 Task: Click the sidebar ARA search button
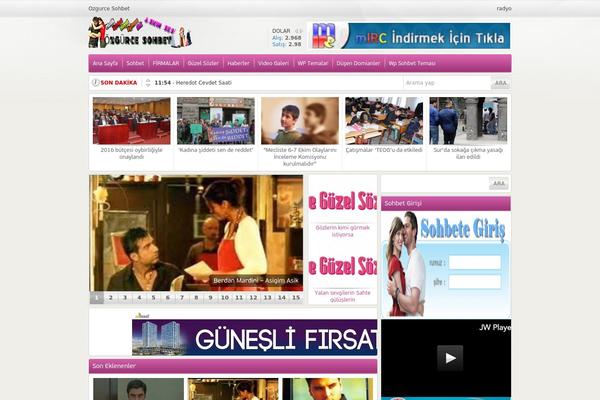(x=499, y=184)
